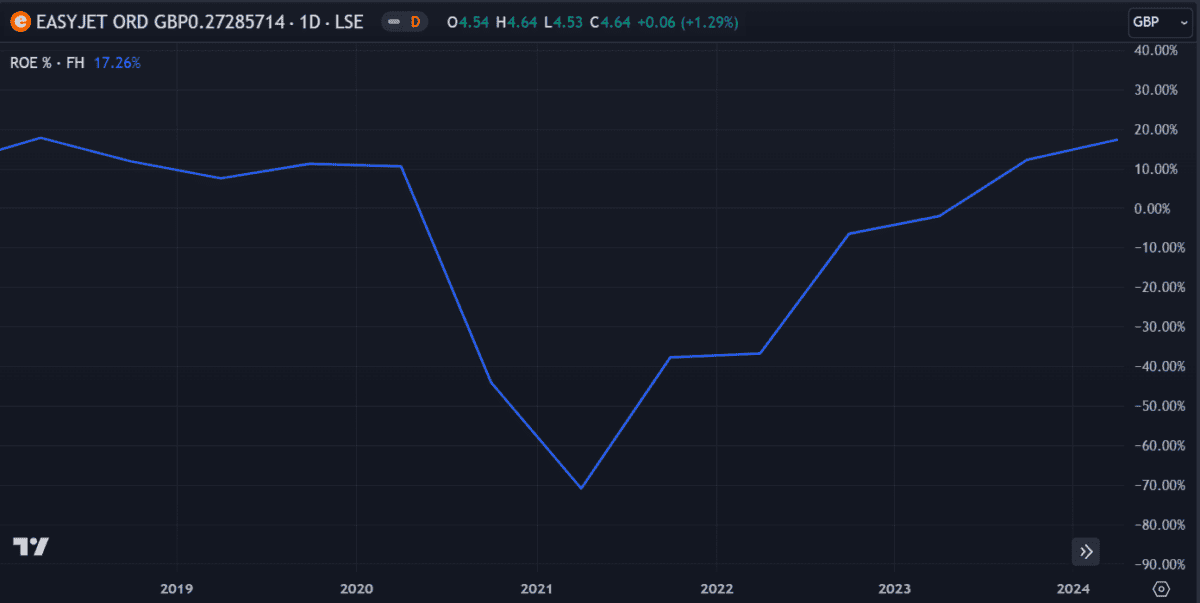Click the 17.26% ROE legend value
1200x603 pixels.
117,63
